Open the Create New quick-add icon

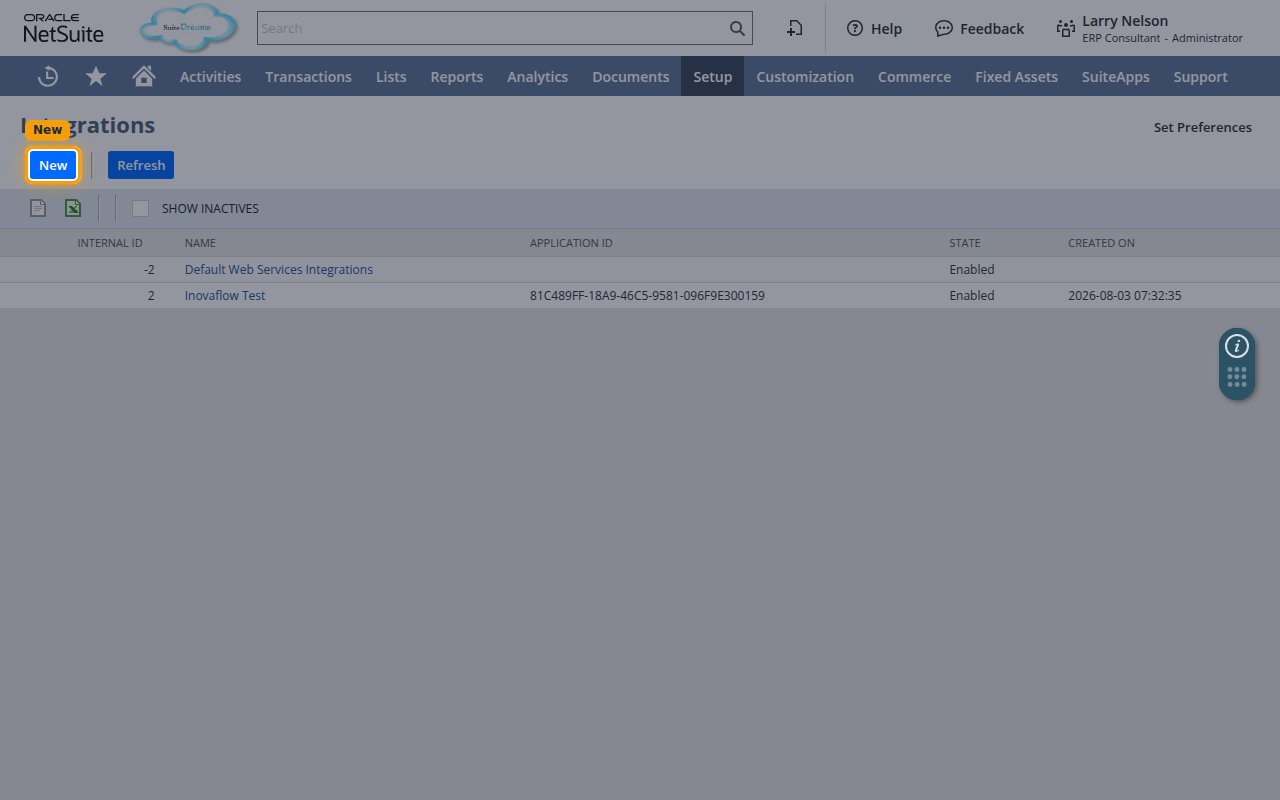coord(795,28)
